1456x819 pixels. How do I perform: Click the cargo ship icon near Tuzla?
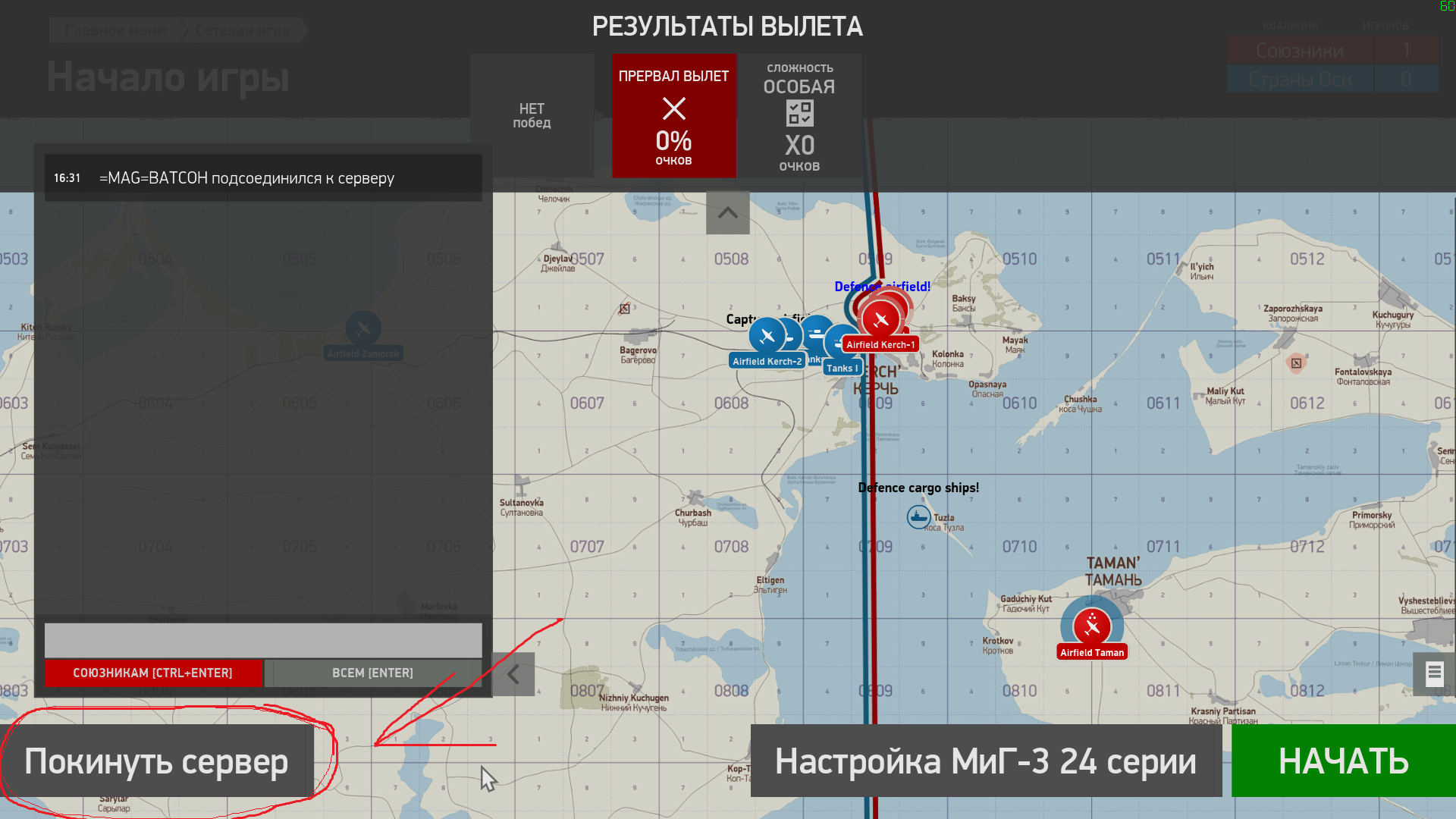pos(918,517)
